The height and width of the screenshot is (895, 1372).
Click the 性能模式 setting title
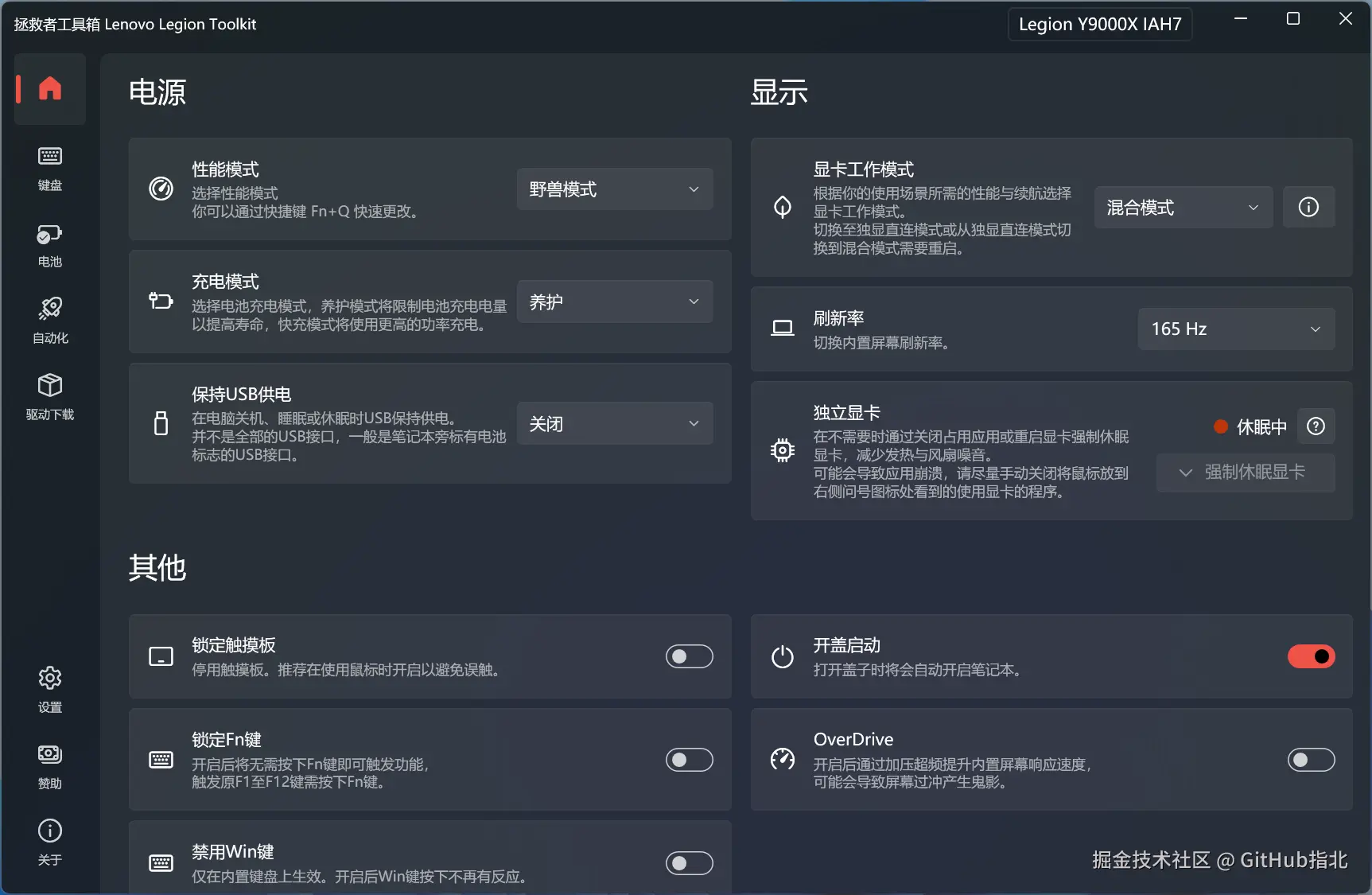pos(225,169)
